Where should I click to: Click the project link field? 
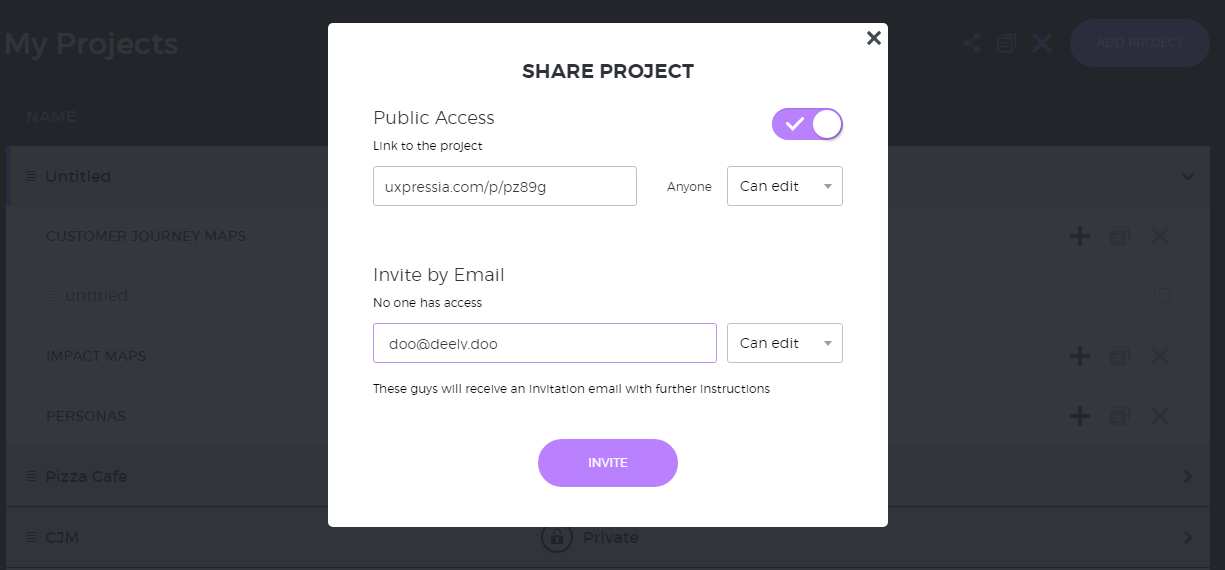click(x=505, y=186)
